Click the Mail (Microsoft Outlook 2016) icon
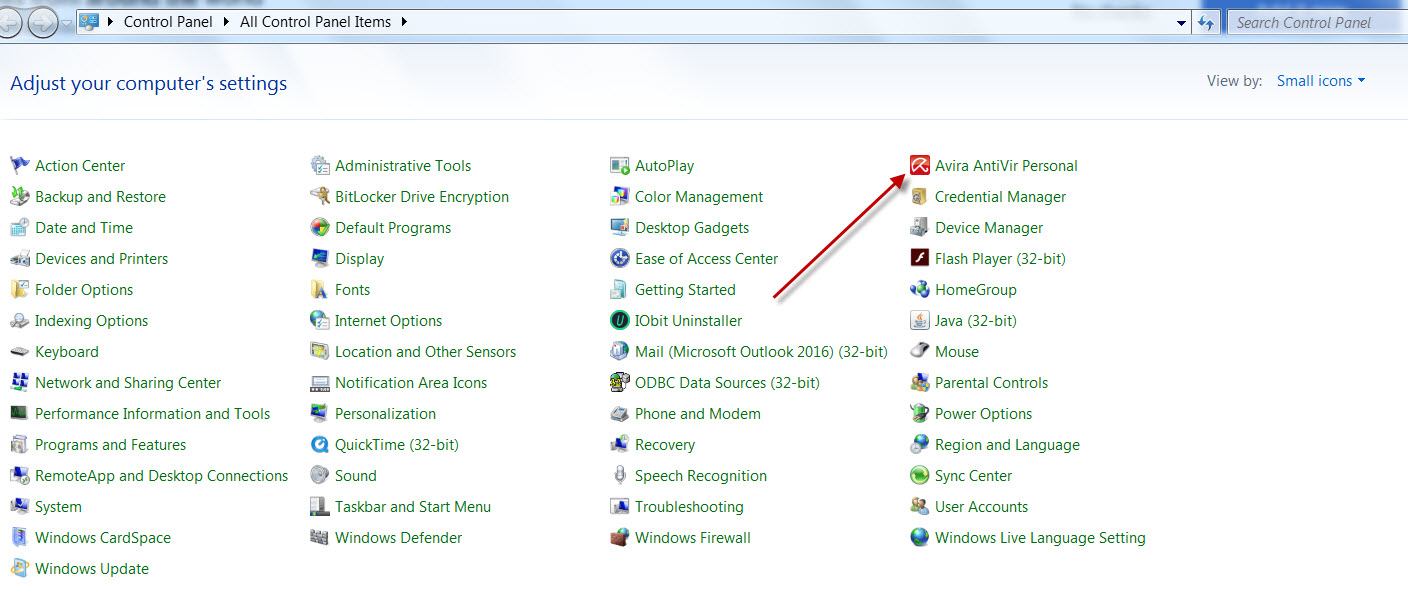Screen dimensions: 1408x602 pos(619,352)
